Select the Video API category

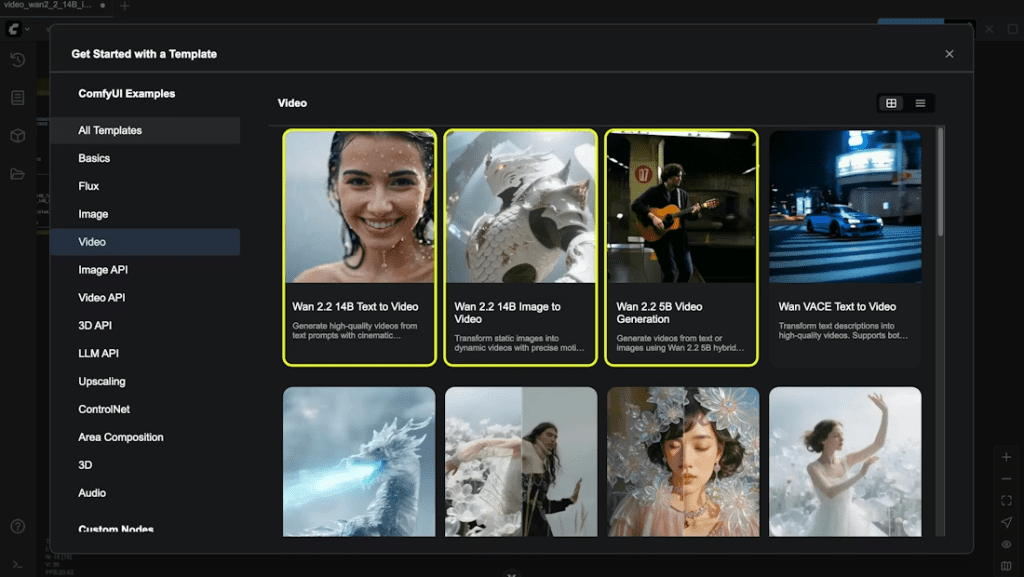pos(102,298)
